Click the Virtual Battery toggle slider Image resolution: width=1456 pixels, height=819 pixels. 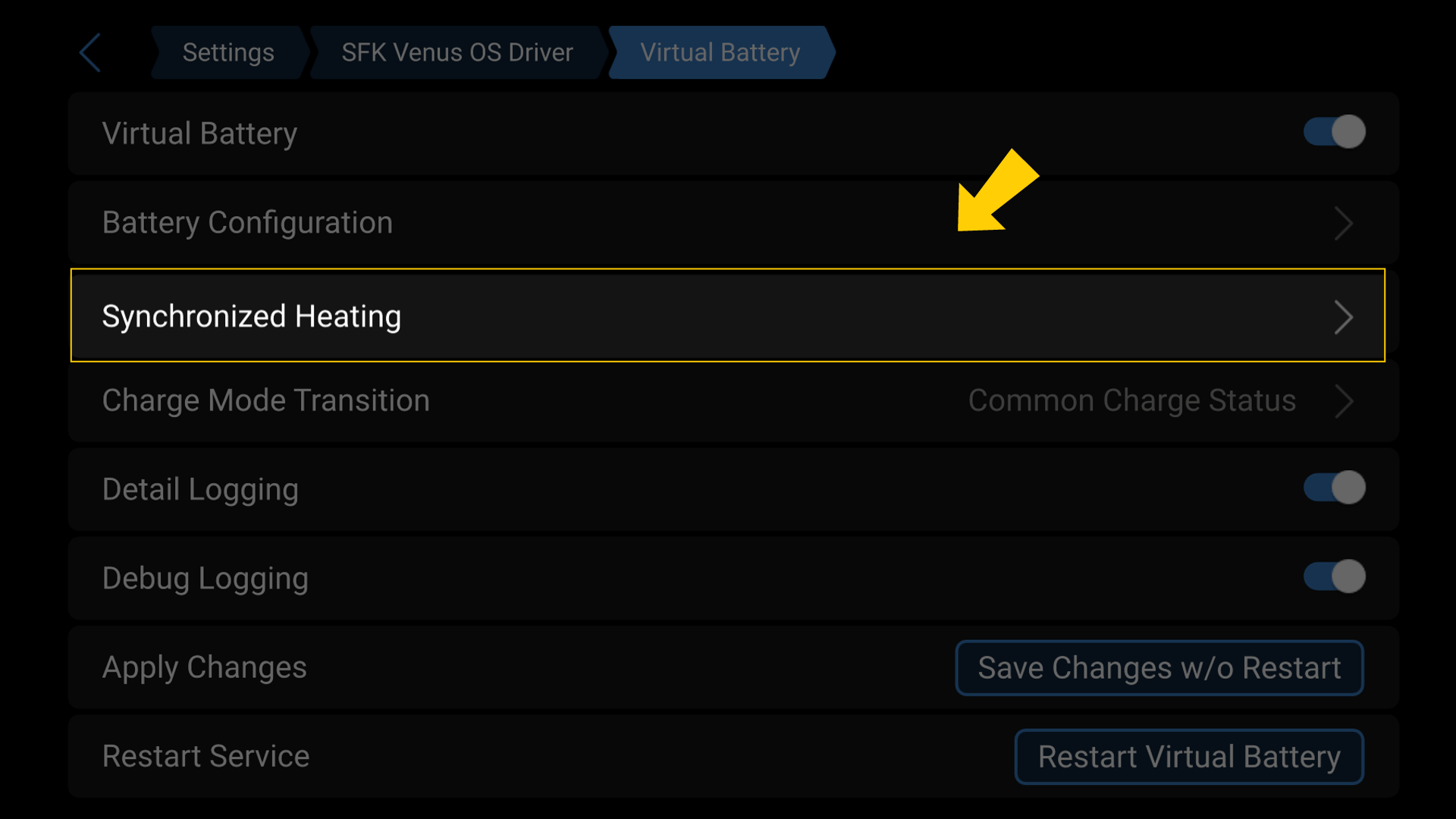(x=1334, y=132)
